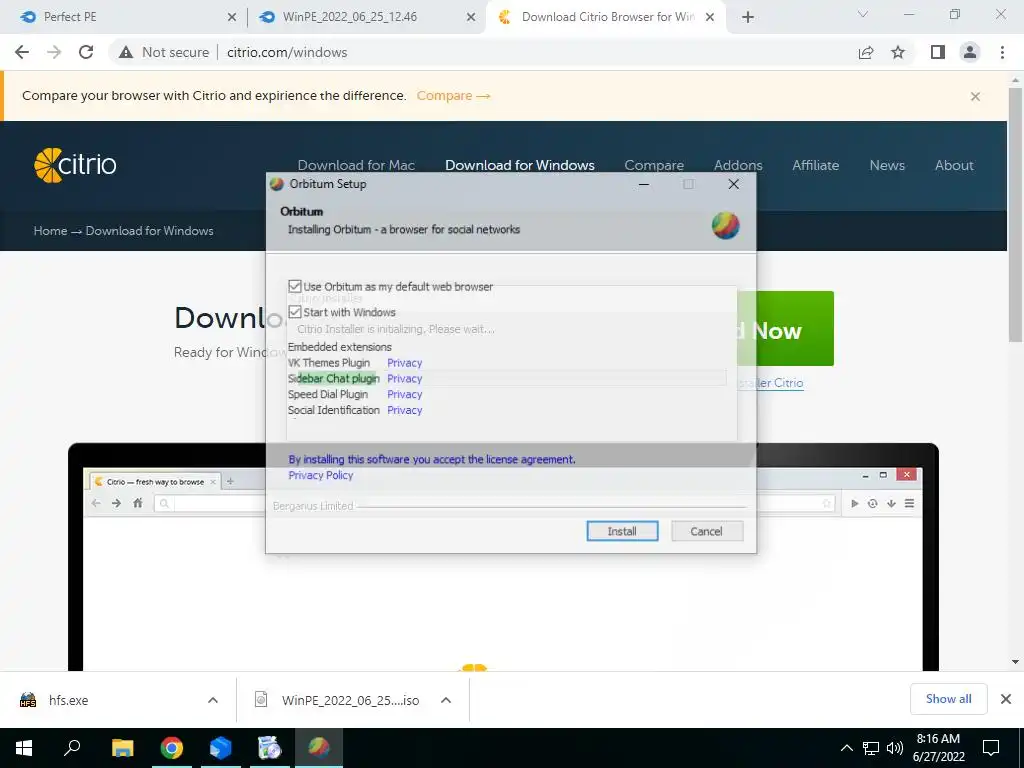
Task: Open Privacy link for VK Themes Plugin
Action: click(x=404, y=362)
